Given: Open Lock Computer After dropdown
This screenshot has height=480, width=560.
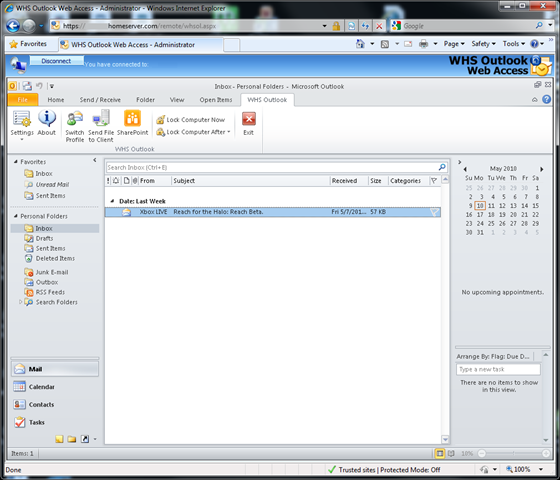Looking at the screenshot, I should coord(229,132).
